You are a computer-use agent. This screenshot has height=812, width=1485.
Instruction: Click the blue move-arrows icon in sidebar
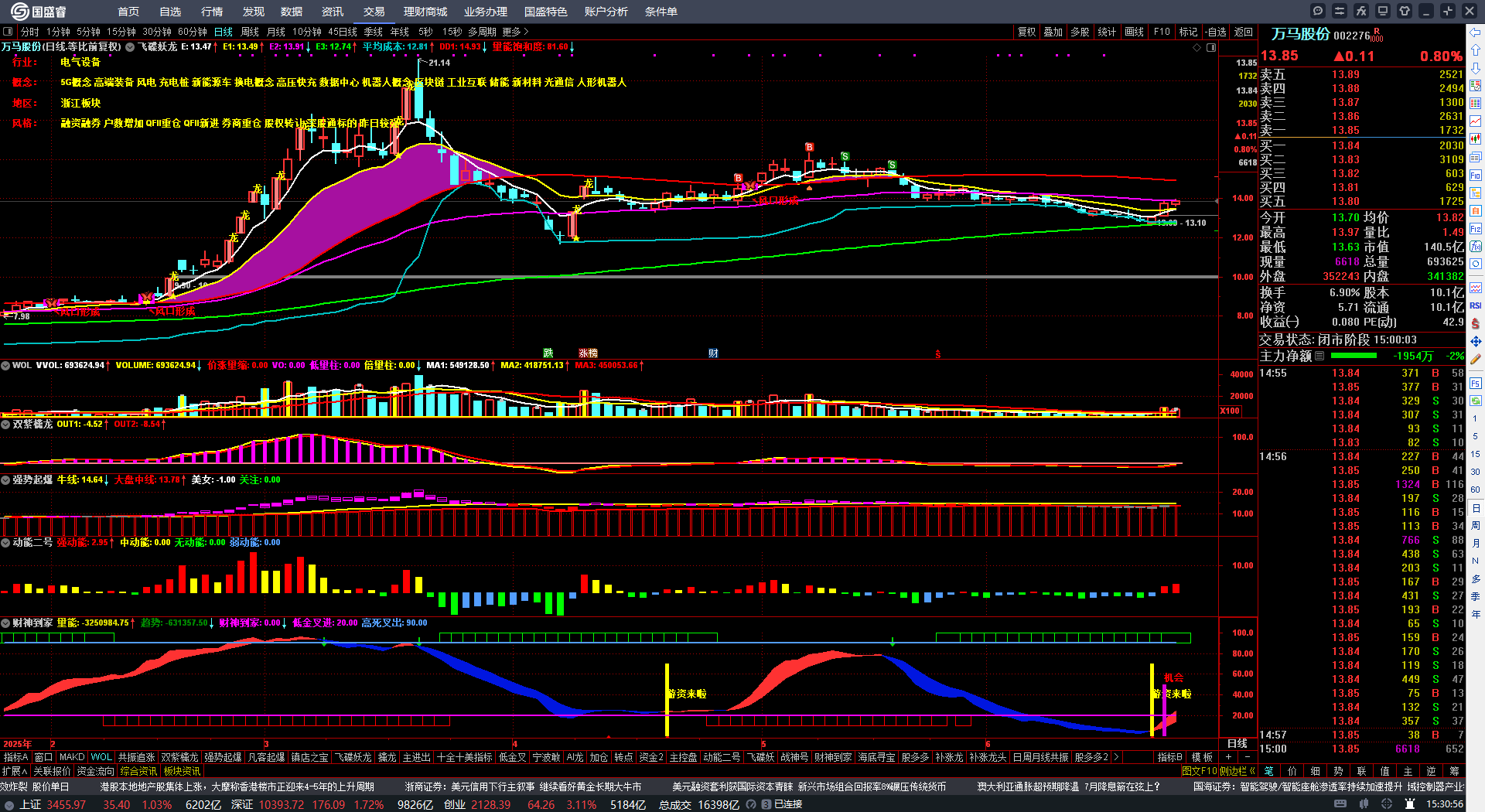[1476, 341]
